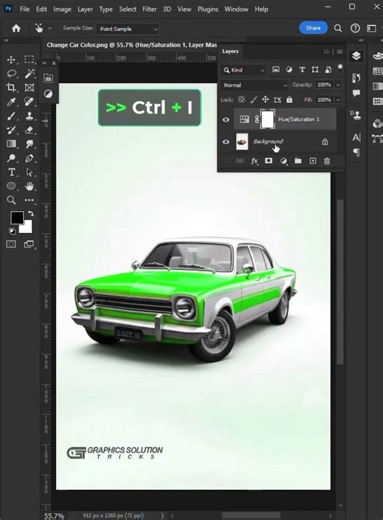Add a layer mask icon
The image size is (383, 520).
click(x=268, y=161)
